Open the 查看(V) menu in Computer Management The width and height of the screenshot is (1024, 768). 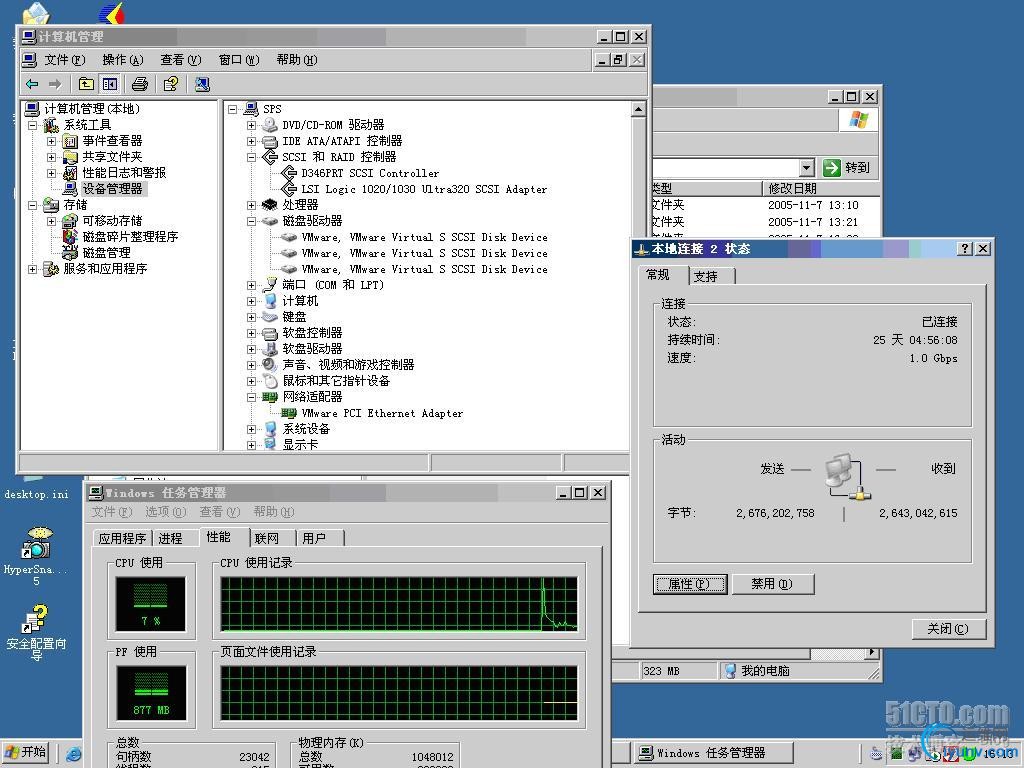click(x=181, y=60)
